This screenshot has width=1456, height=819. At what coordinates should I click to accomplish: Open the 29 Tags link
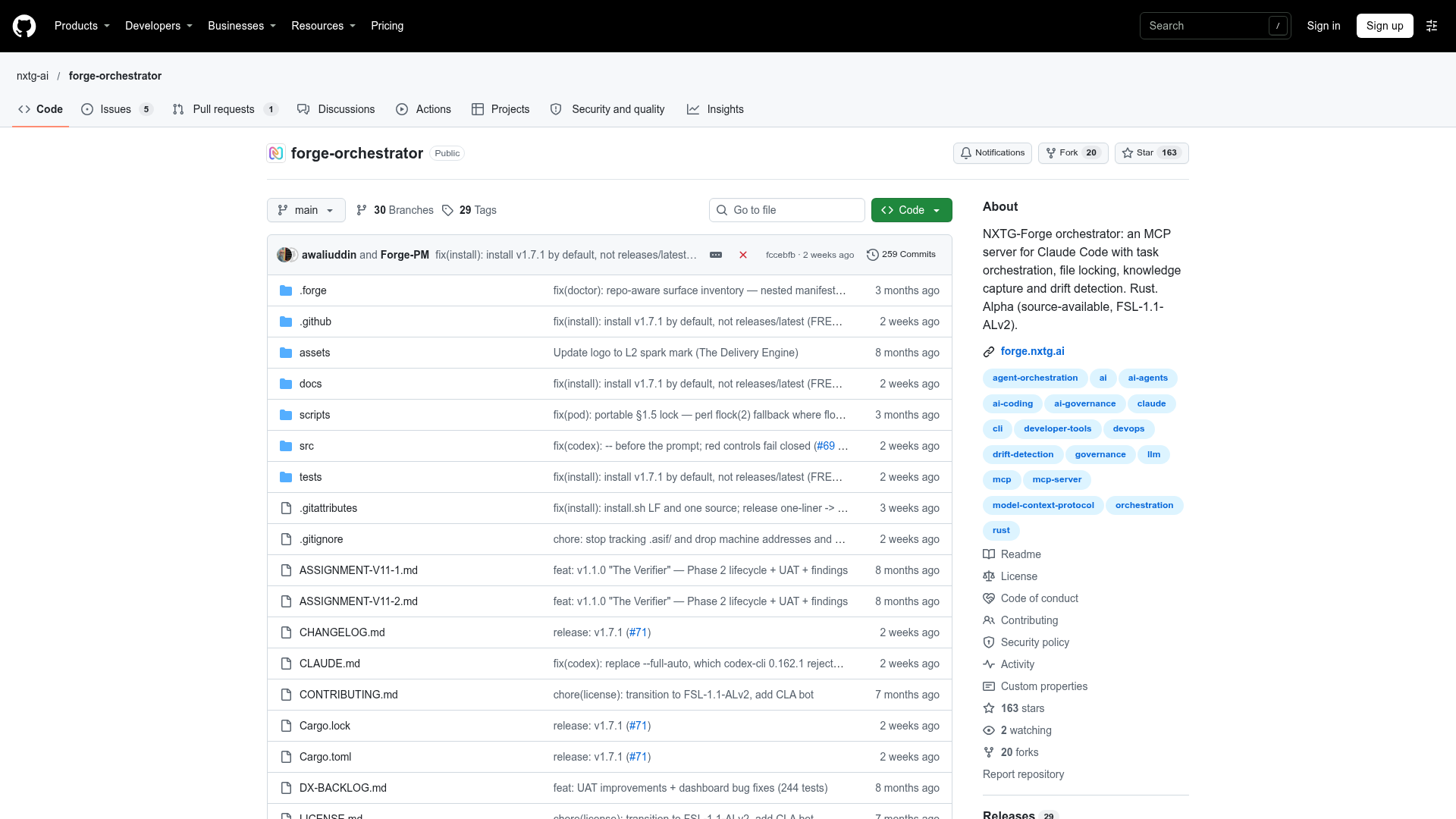point(469,210)
